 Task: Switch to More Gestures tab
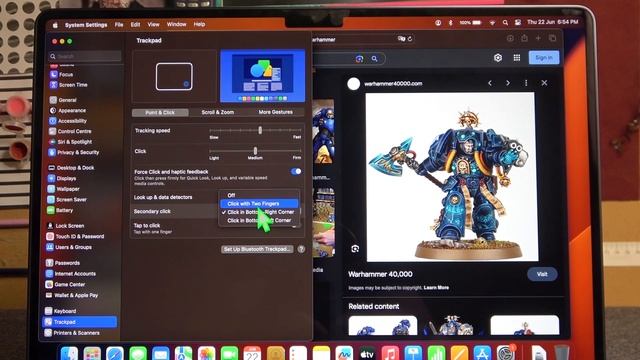[x=276, y=112]
